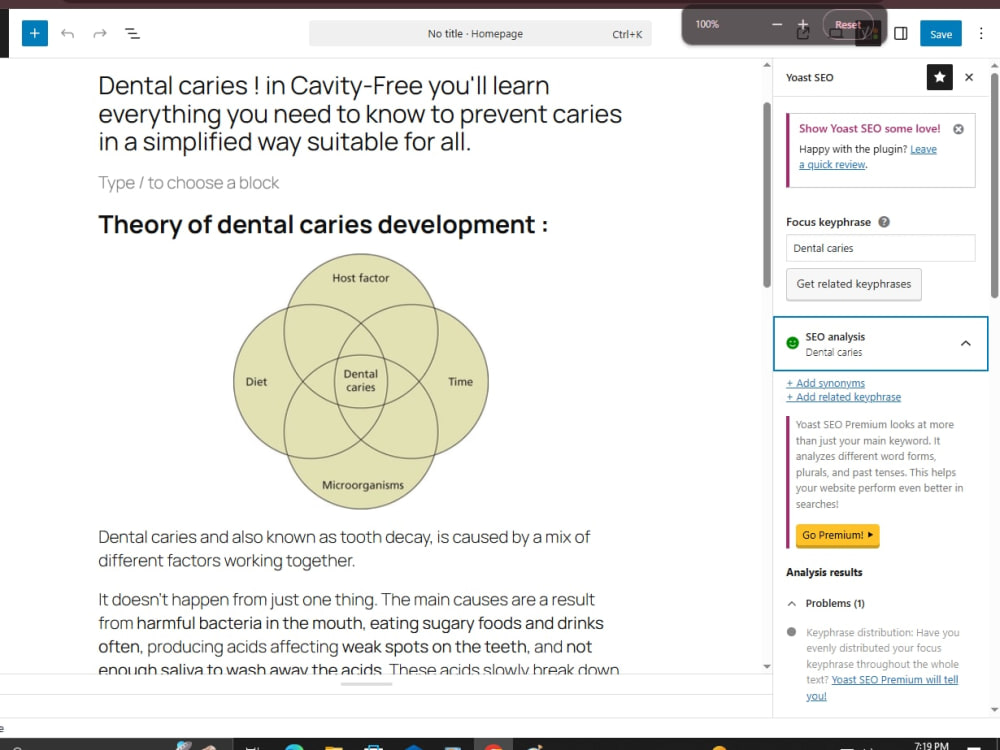
Task: Follow the Leave a quick review link
Action: click(867, 157)
